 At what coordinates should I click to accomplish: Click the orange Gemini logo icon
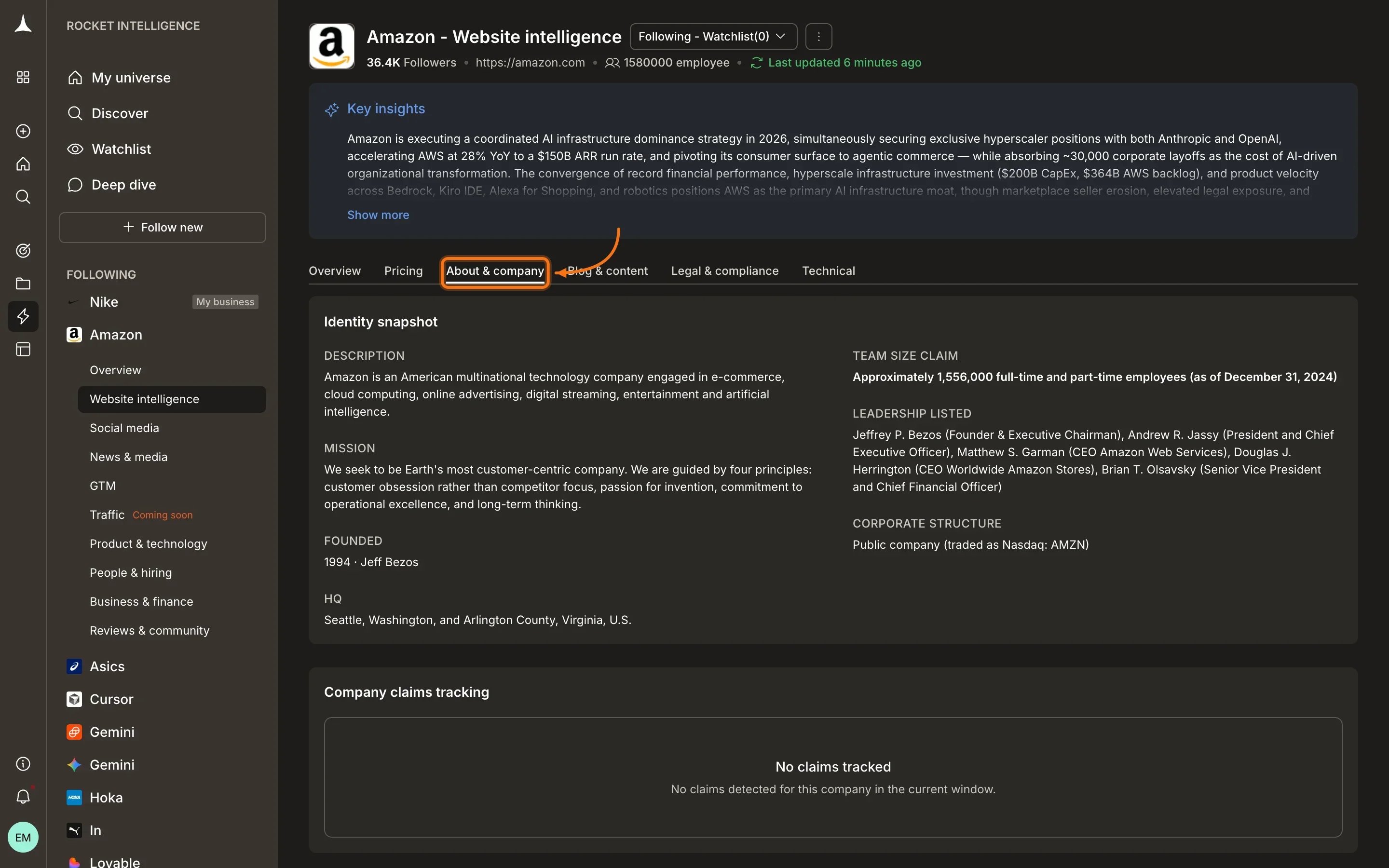click(x=74, y=732)
